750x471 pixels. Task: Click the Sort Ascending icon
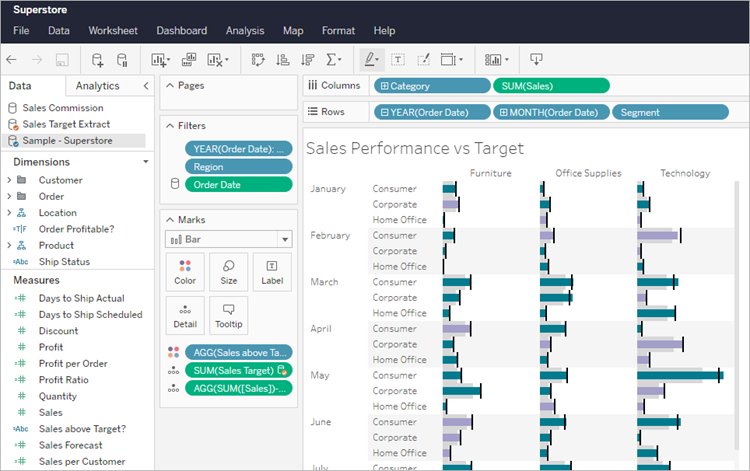tap(283, 60)
